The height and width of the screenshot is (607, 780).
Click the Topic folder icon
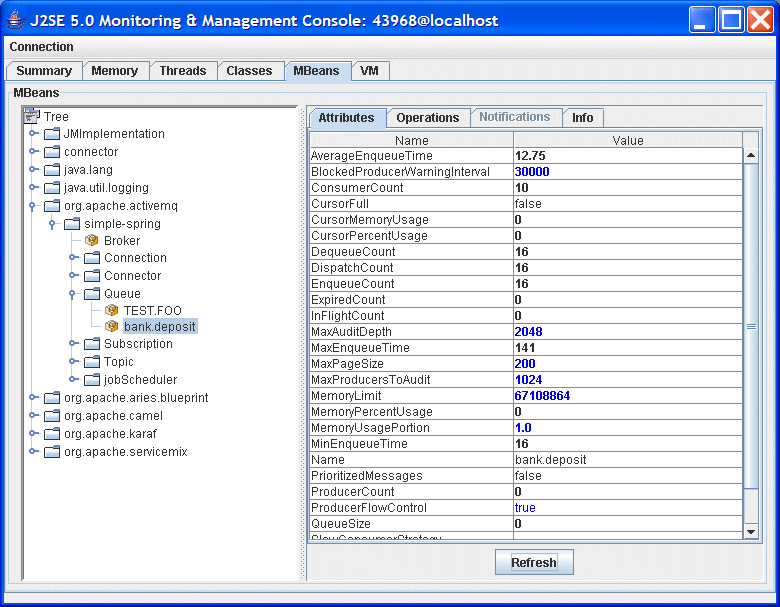tap(92, 362)
